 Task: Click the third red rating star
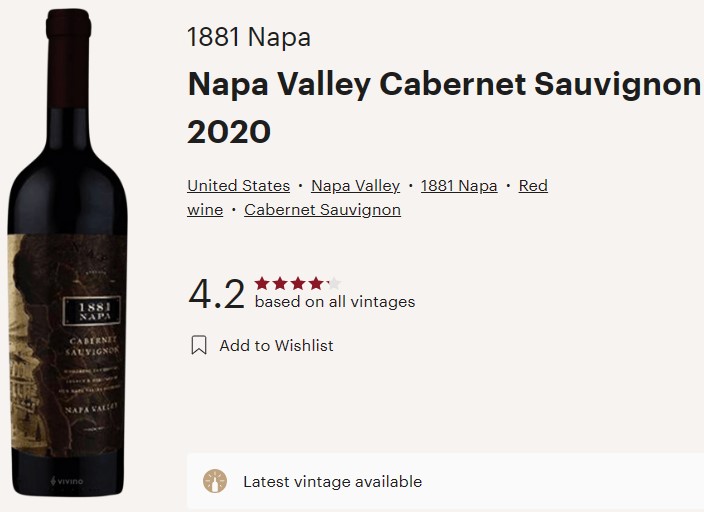coord(298,283)
